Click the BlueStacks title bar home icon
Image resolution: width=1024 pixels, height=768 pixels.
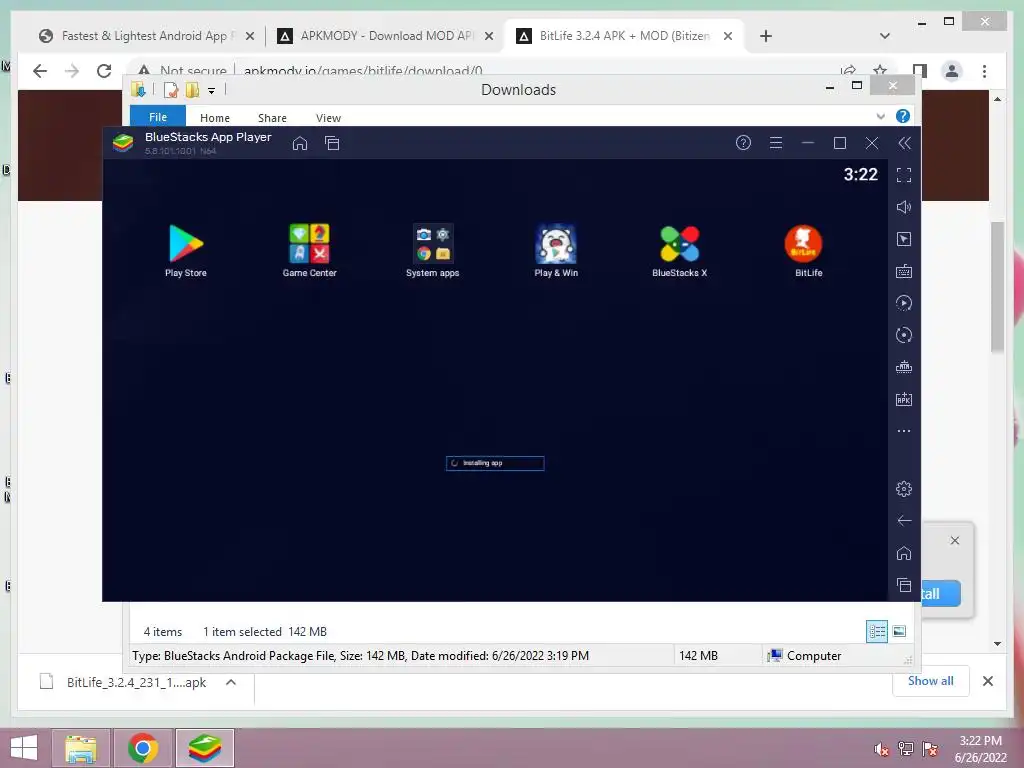(x=300, y=143)
